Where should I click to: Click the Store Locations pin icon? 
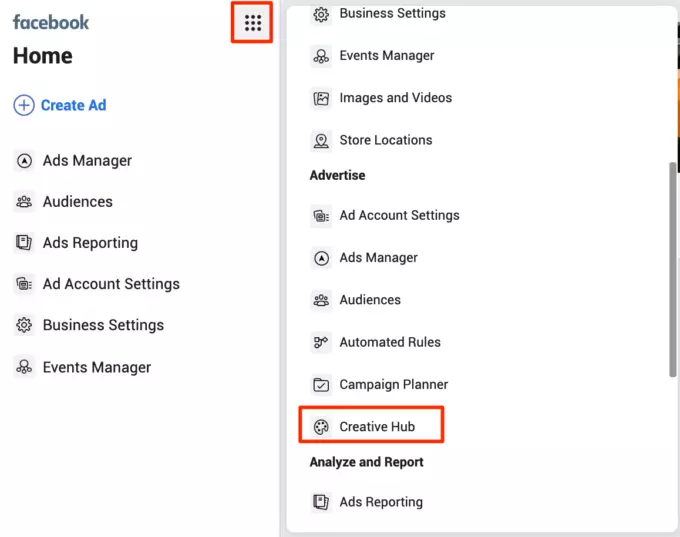321,141
